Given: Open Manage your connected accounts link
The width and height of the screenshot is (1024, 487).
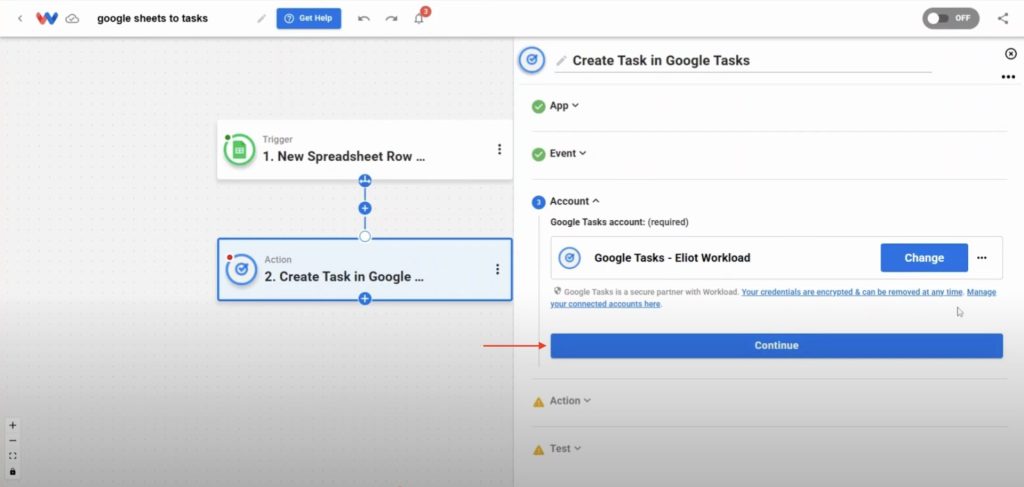Looking at the screenshot, I should (x=773, y=298).
